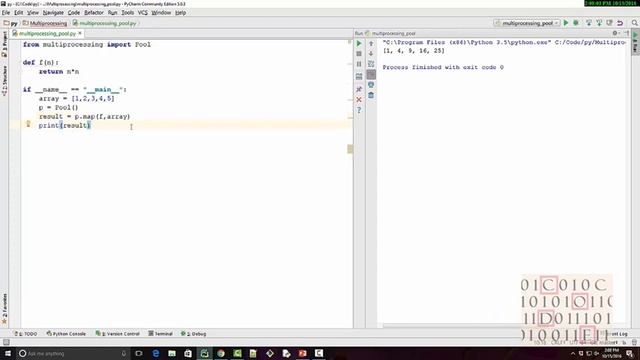Click the print output icon in Run panel
The width and height of the screenshot is (640, 360).
coord(371,85)
